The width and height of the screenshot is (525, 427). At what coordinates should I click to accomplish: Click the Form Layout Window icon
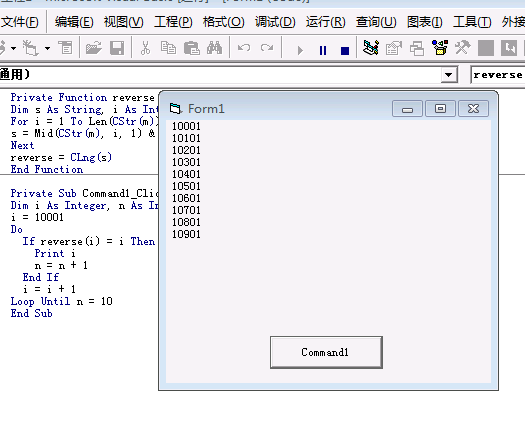pos(417,48)
